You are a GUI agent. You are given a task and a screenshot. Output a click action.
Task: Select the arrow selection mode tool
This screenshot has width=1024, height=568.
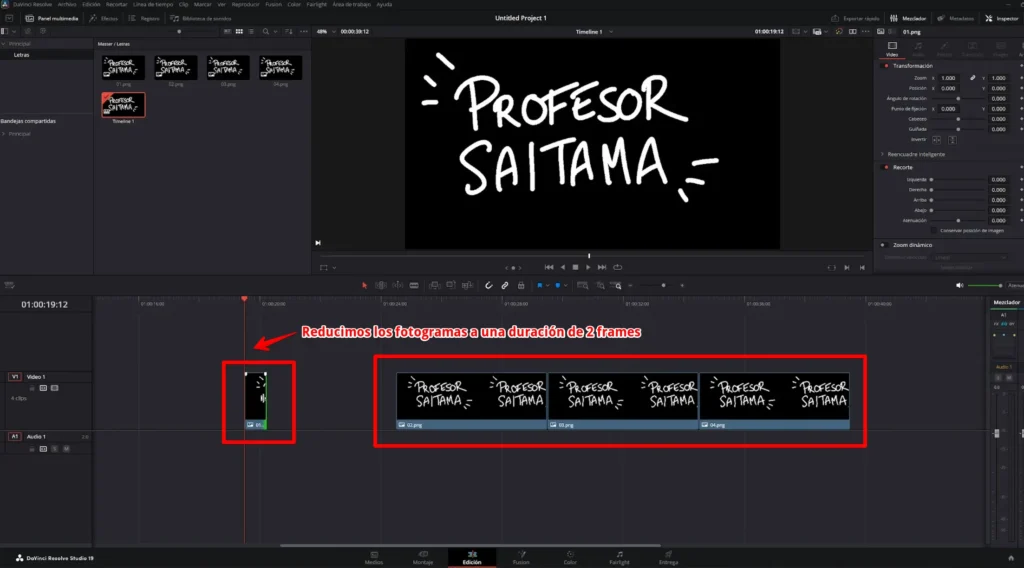coord(364,285)
